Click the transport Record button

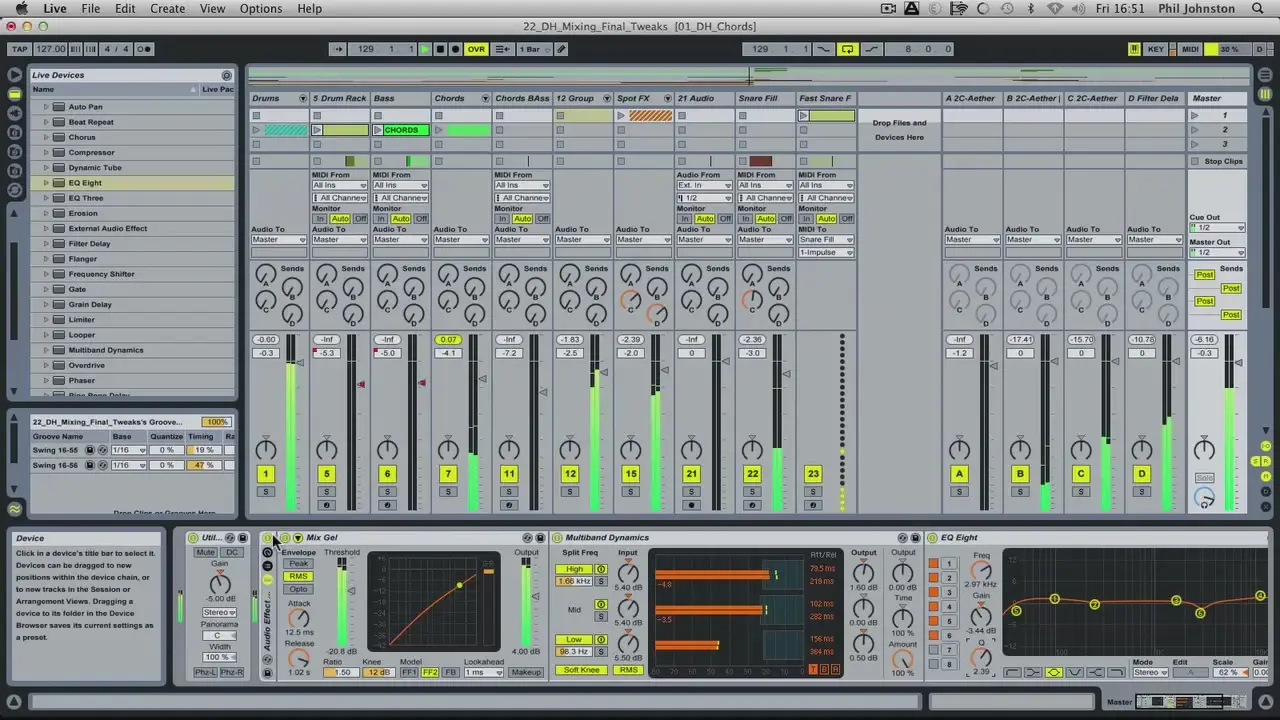tap(455, 49)
